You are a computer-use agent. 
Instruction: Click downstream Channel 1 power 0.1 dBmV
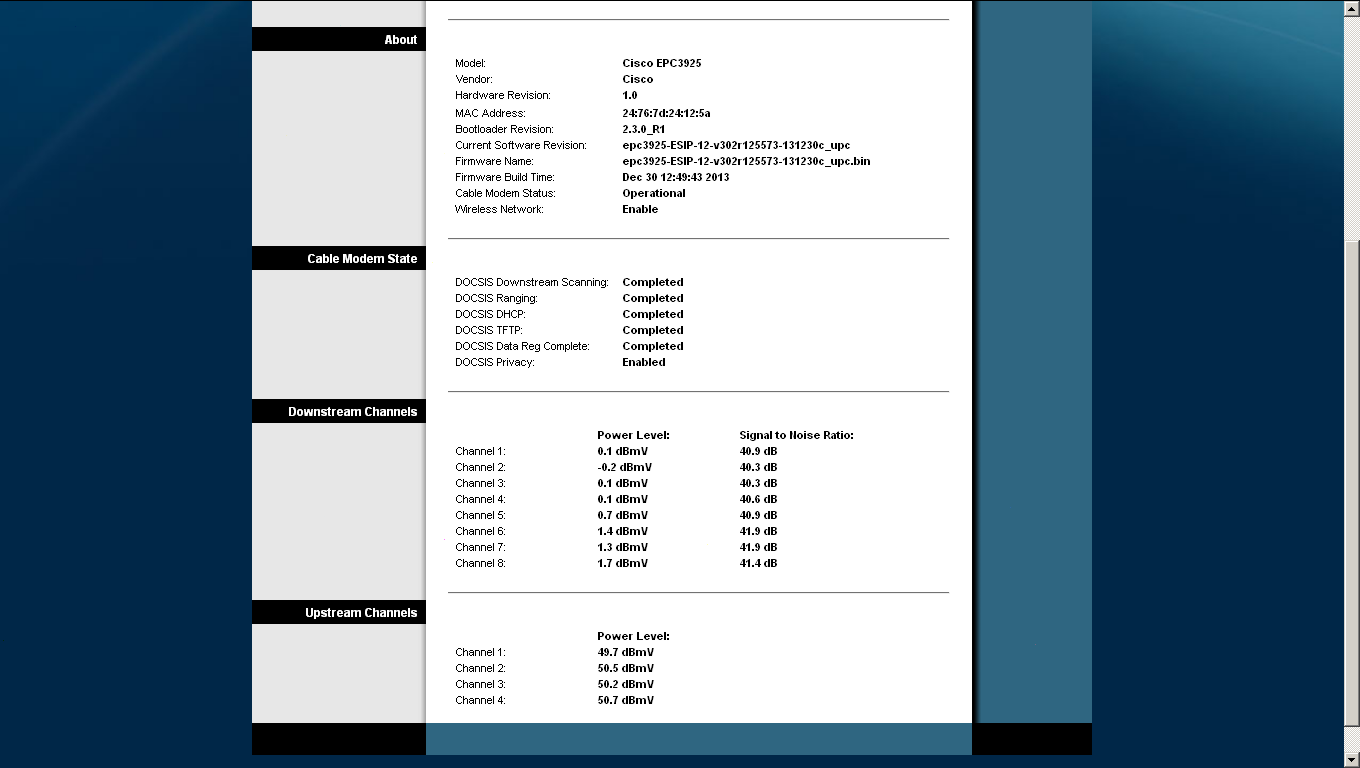(x=623, y=451)
